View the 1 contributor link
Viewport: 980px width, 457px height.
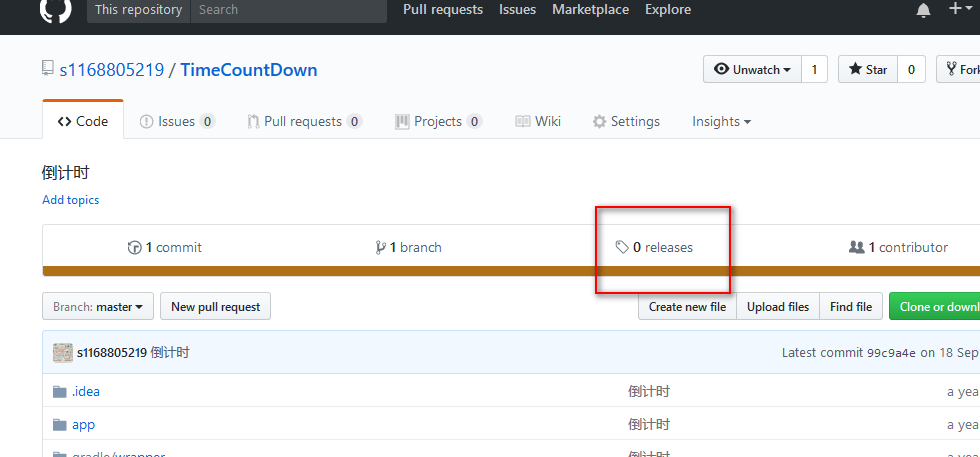(x=899, y=248)
